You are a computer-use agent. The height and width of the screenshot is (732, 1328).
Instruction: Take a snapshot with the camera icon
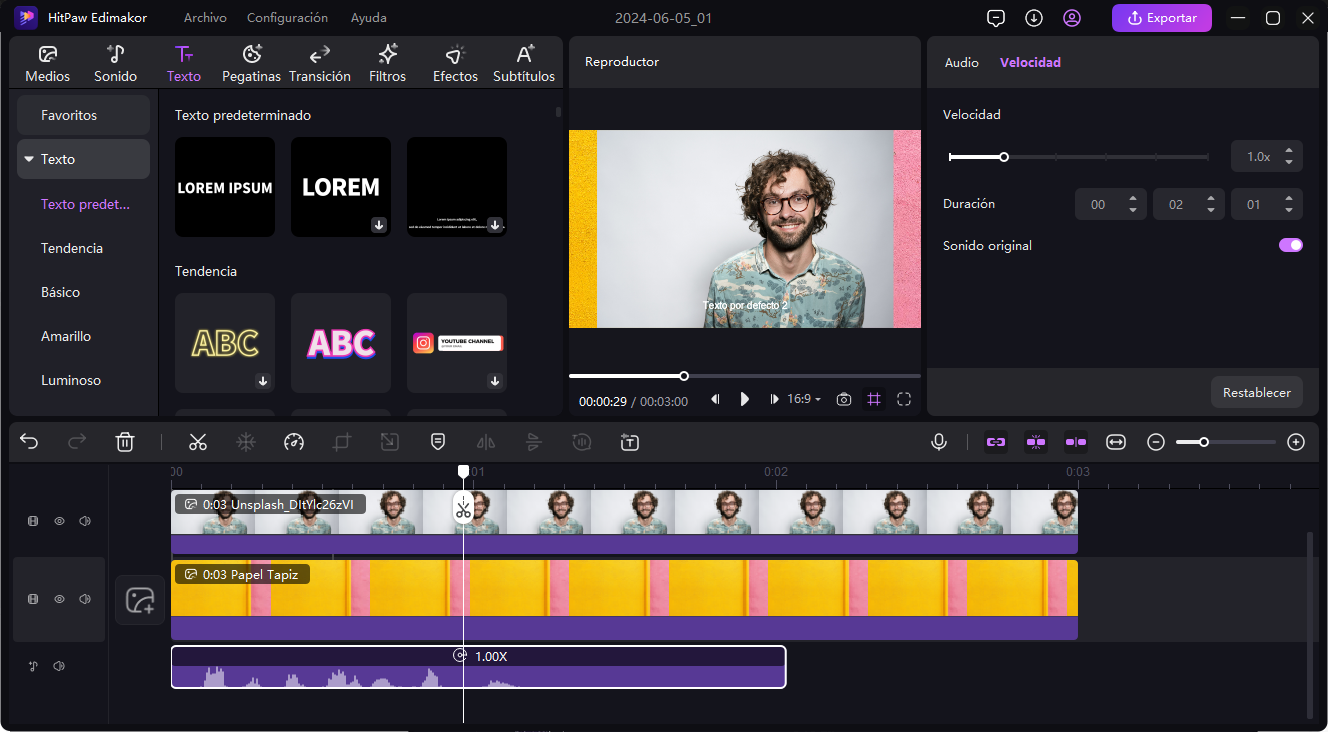point(843,399)
